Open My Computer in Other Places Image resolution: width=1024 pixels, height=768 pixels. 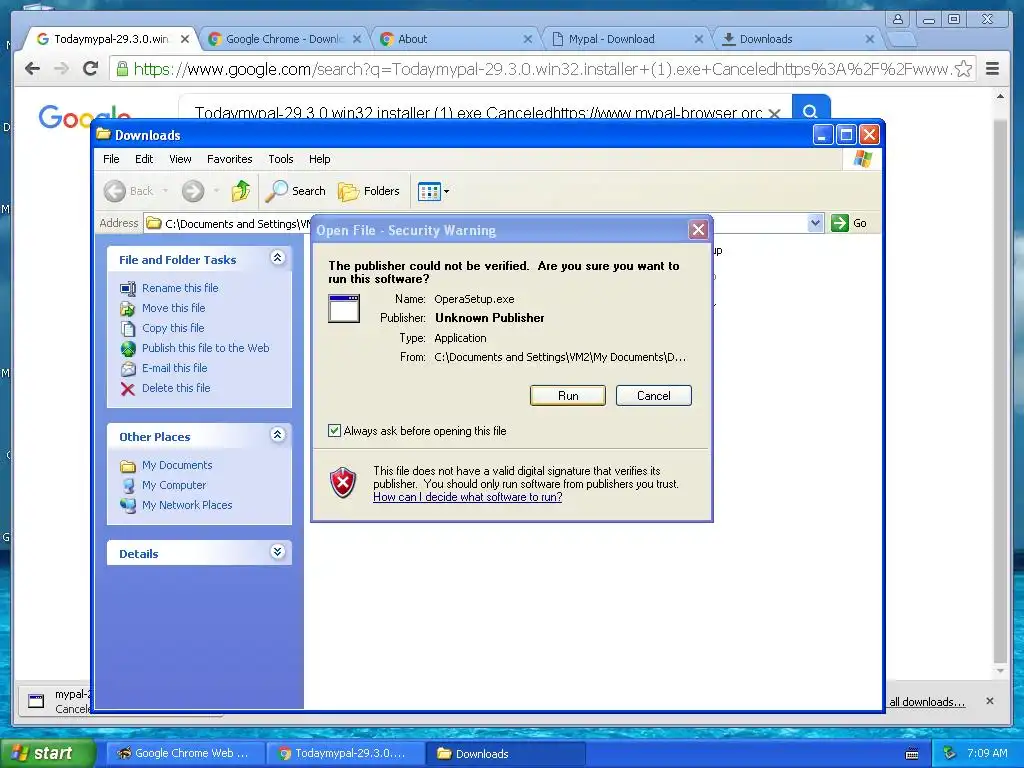[174, 485]
